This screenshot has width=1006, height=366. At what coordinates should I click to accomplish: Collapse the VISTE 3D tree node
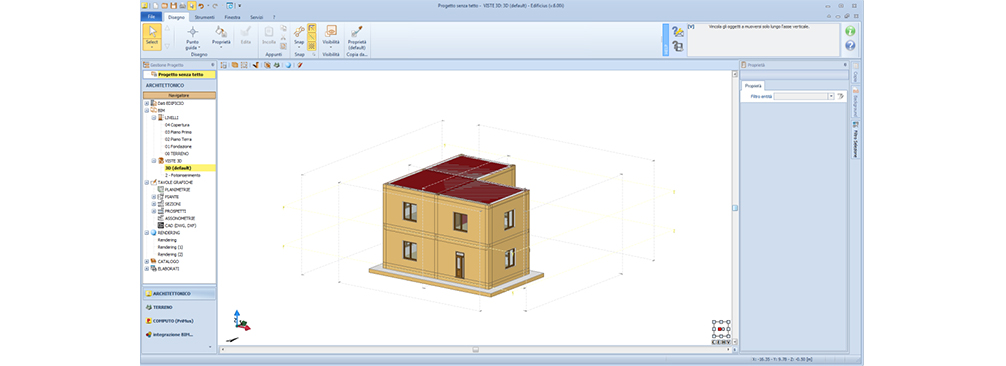(153, 161)
